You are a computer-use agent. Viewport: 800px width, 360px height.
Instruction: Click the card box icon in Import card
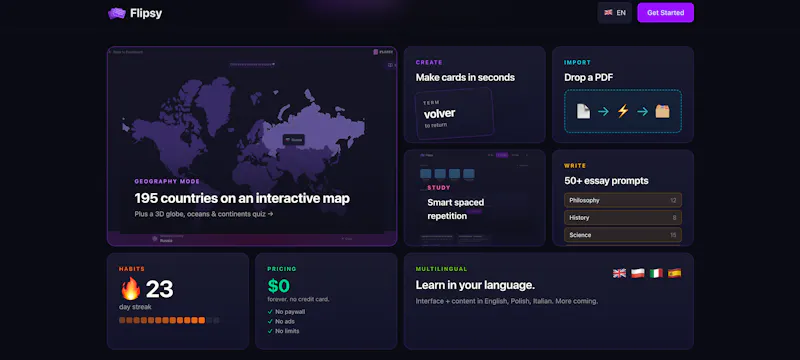662,111
